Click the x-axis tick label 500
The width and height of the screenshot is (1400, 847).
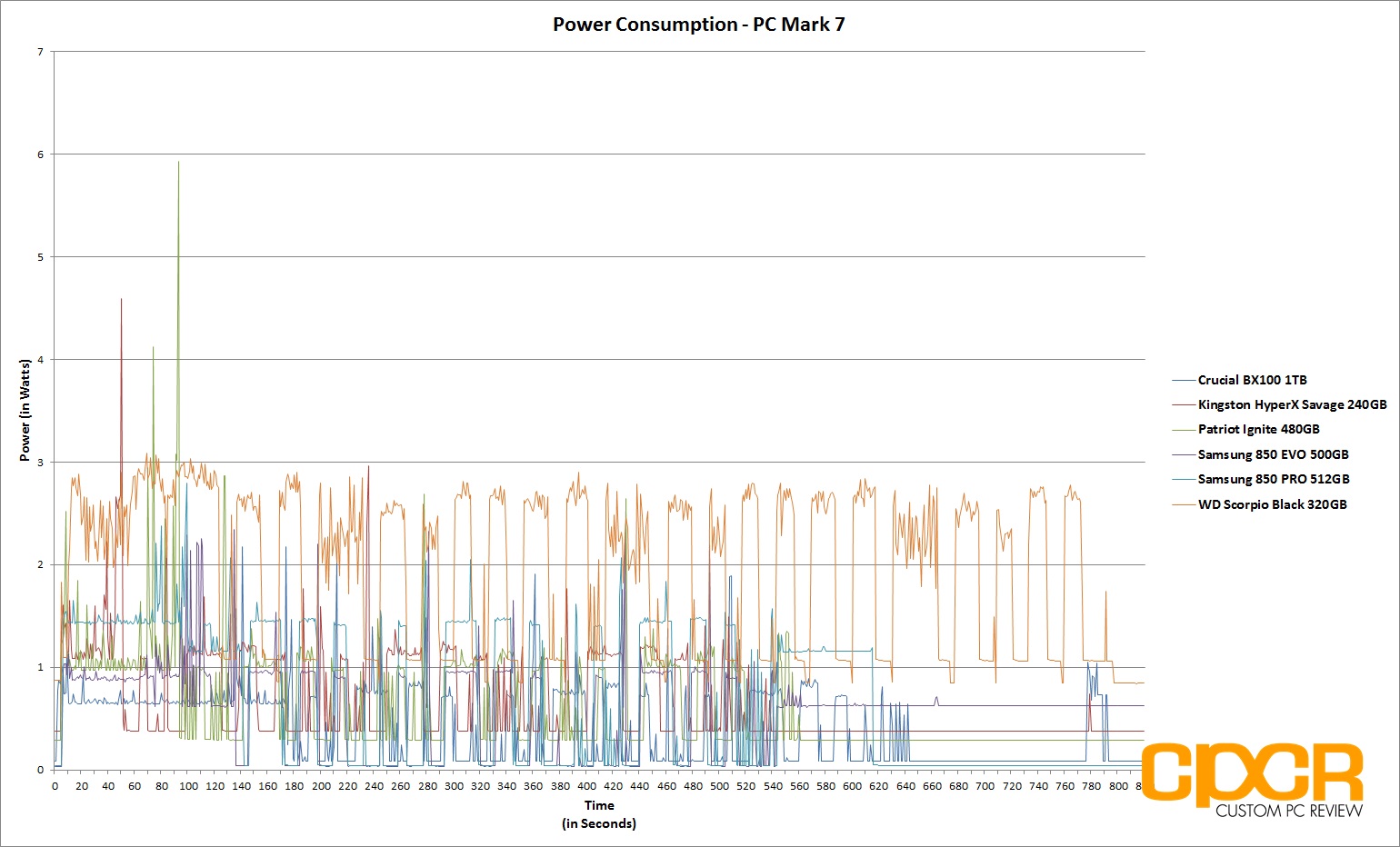pyautogui.click(x=719, y=786)
